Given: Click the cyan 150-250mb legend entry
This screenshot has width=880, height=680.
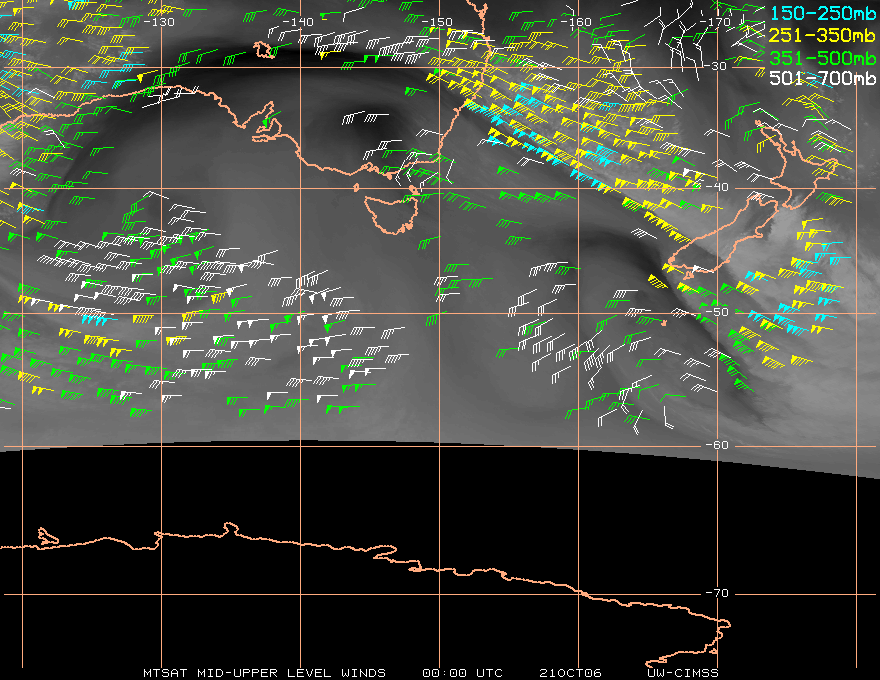Looking at the screenshot, I should coord(822,13).
